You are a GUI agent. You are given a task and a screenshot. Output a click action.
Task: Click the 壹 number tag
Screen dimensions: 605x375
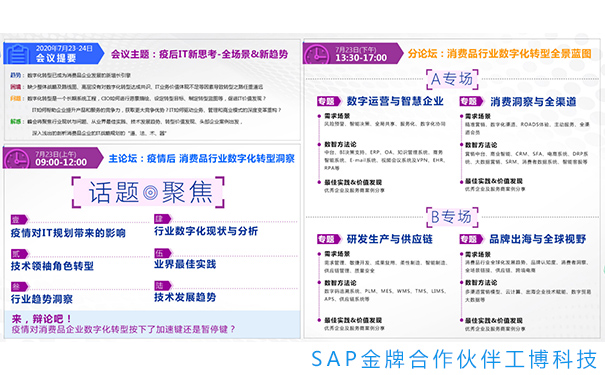click(19, 220)
